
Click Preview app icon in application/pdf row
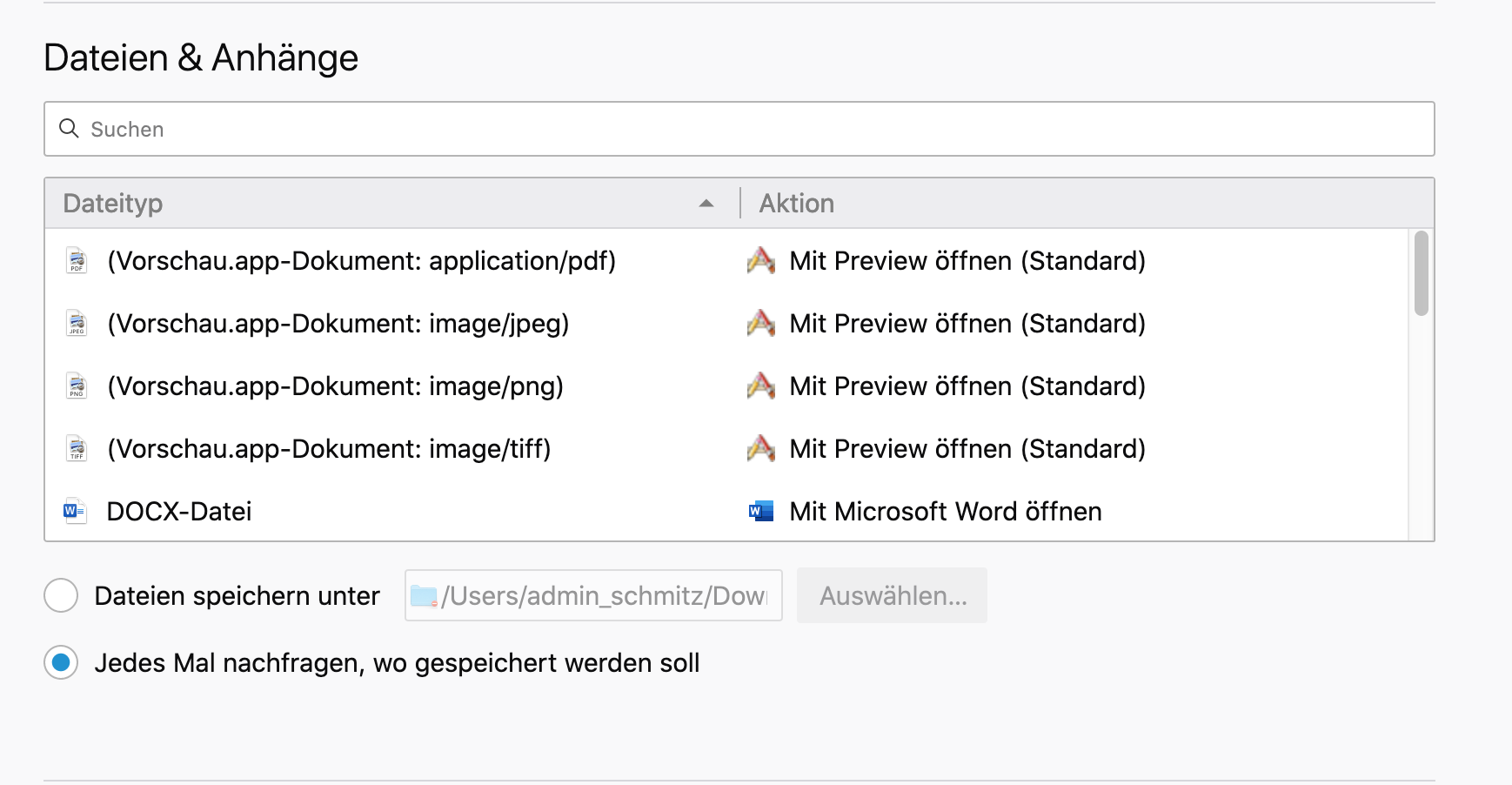pos(761,261)
